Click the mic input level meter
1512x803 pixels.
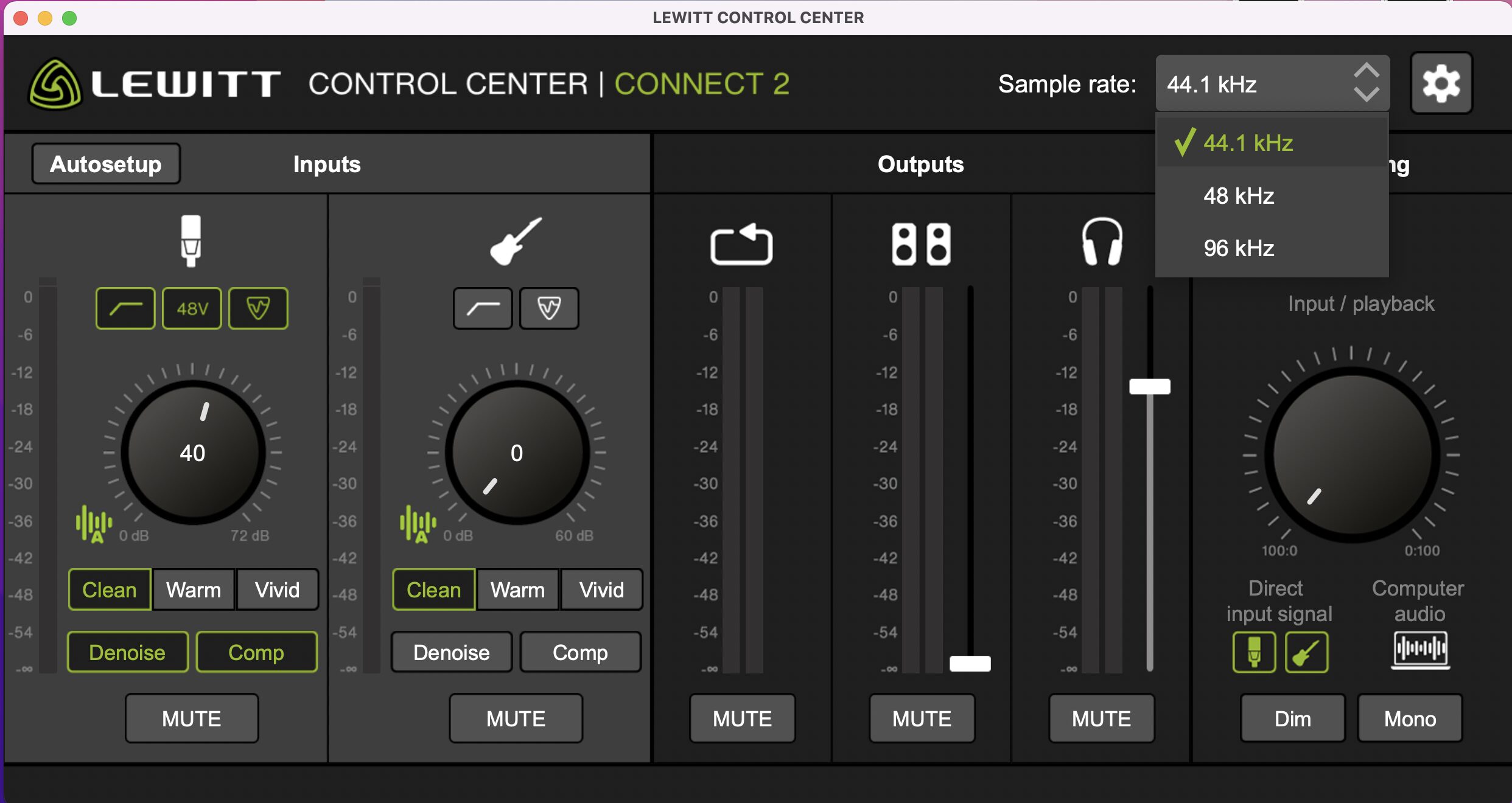pos(47,475)
